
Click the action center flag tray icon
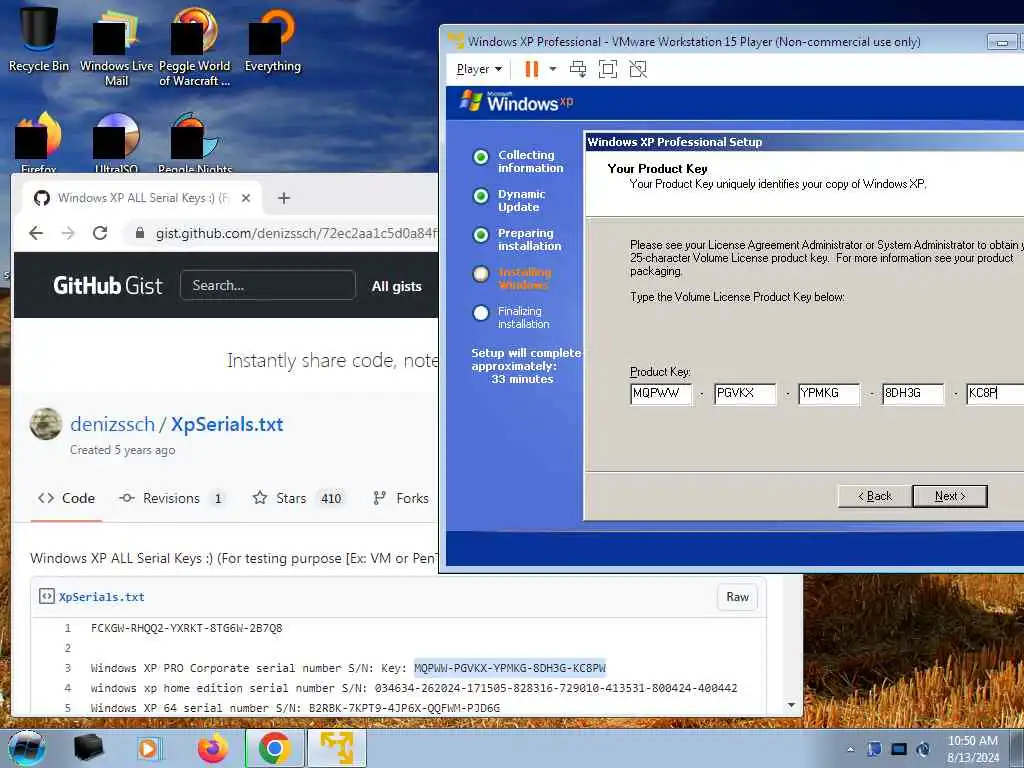(x=874, y=749)
